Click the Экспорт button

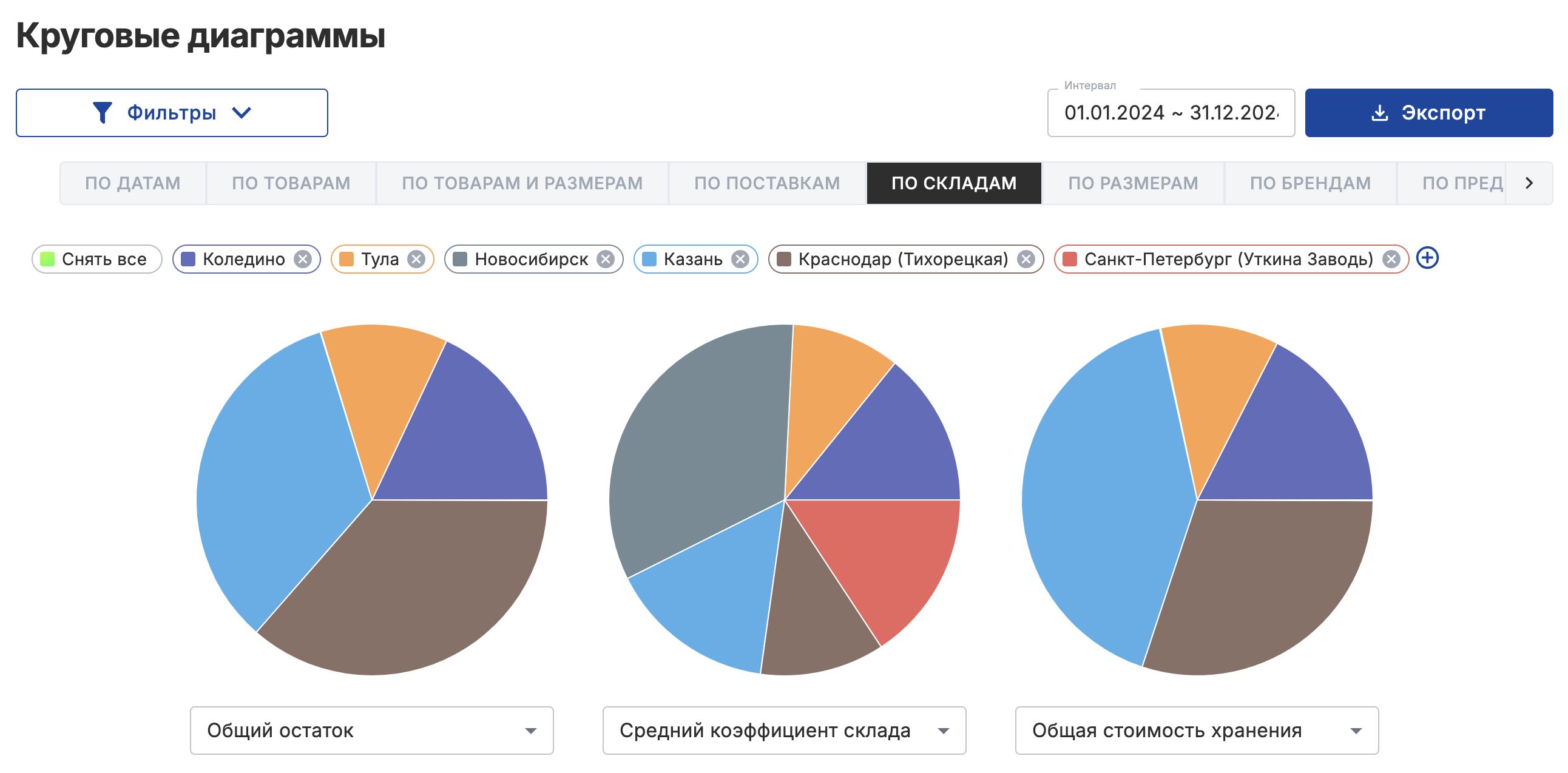[x=1428, y=113]
